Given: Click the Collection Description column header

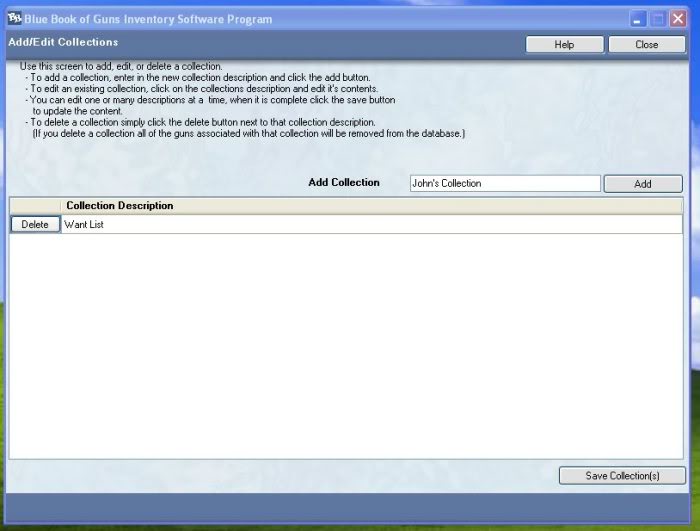Looking at the screenshot, I should [371, 205].
